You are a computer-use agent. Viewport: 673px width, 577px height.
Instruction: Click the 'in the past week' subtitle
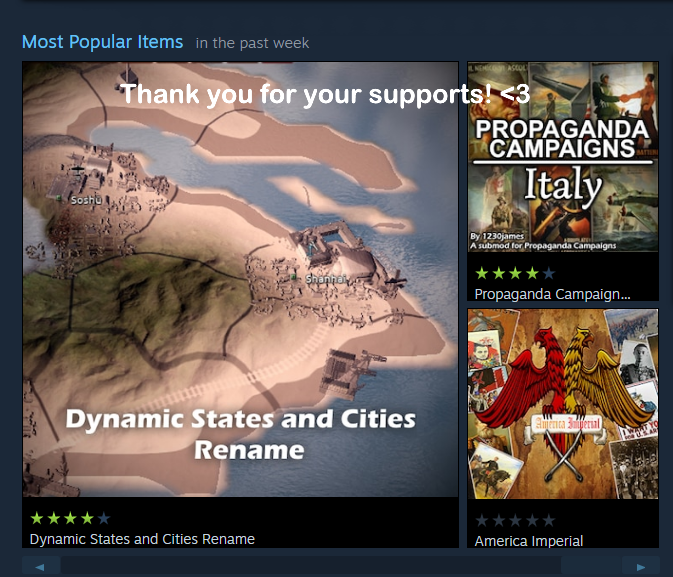[x=252, y=43]
